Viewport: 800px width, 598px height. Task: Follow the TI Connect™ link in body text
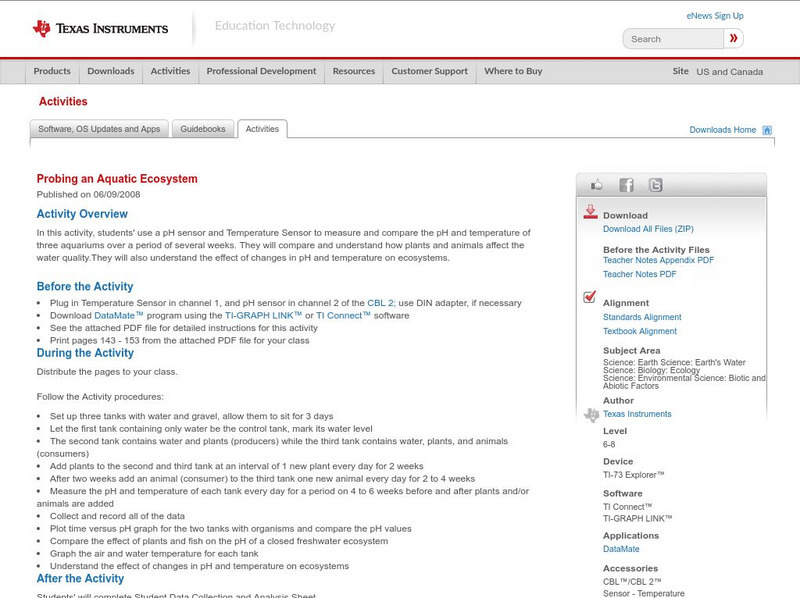point(343,316)
